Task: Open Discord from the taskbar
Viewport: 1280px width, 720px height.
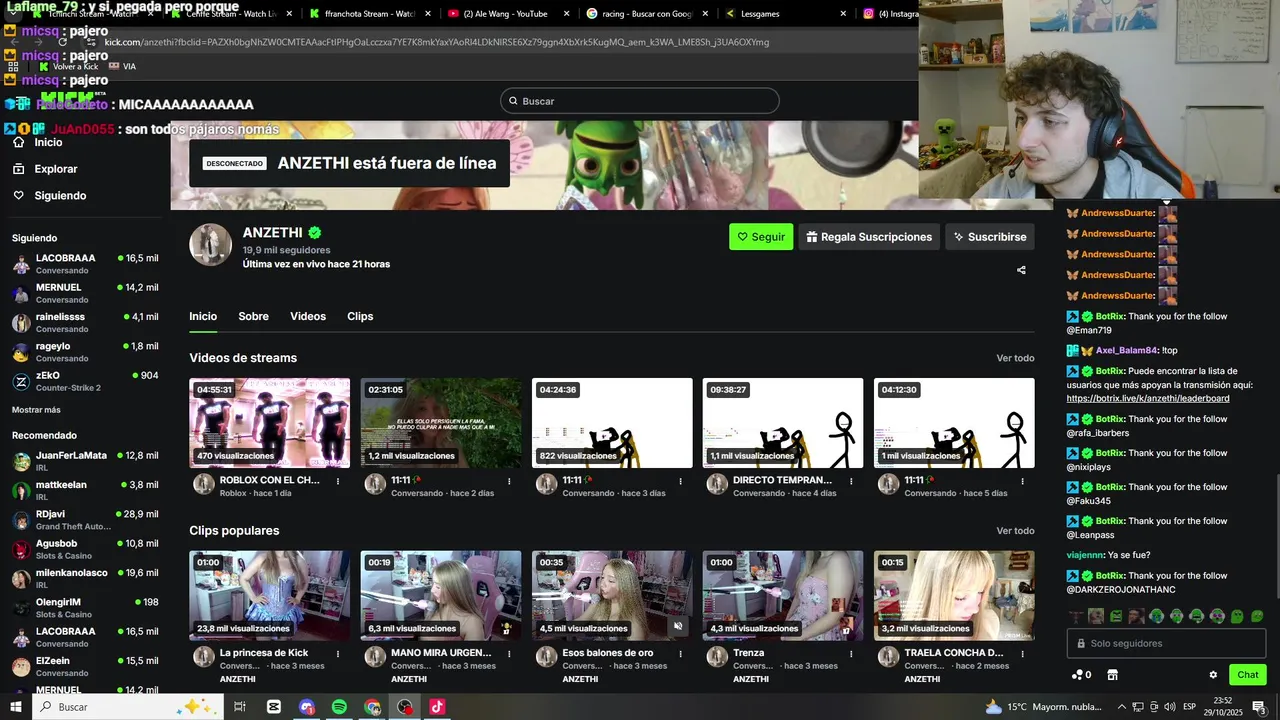Action: point(306,707)
